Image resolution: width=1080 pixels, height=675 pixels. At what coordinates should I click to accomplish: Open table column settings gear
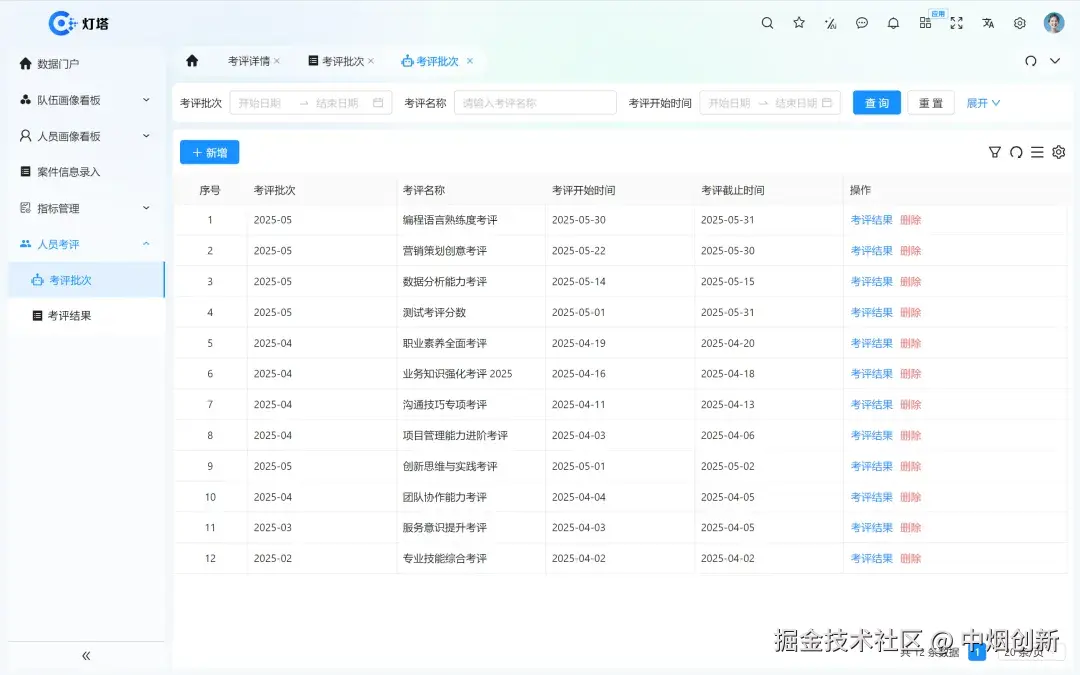(x=1059, y=152)
